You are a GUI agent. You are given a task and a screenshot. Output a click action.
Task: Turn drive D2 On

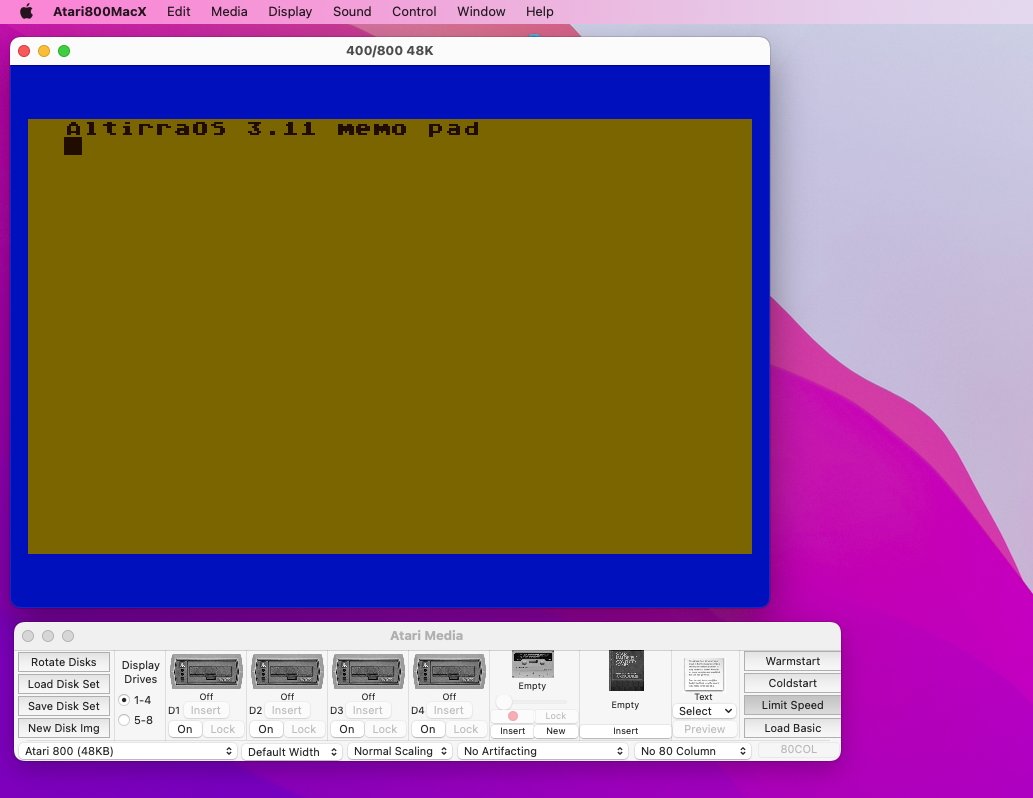[x=266, y=729]
